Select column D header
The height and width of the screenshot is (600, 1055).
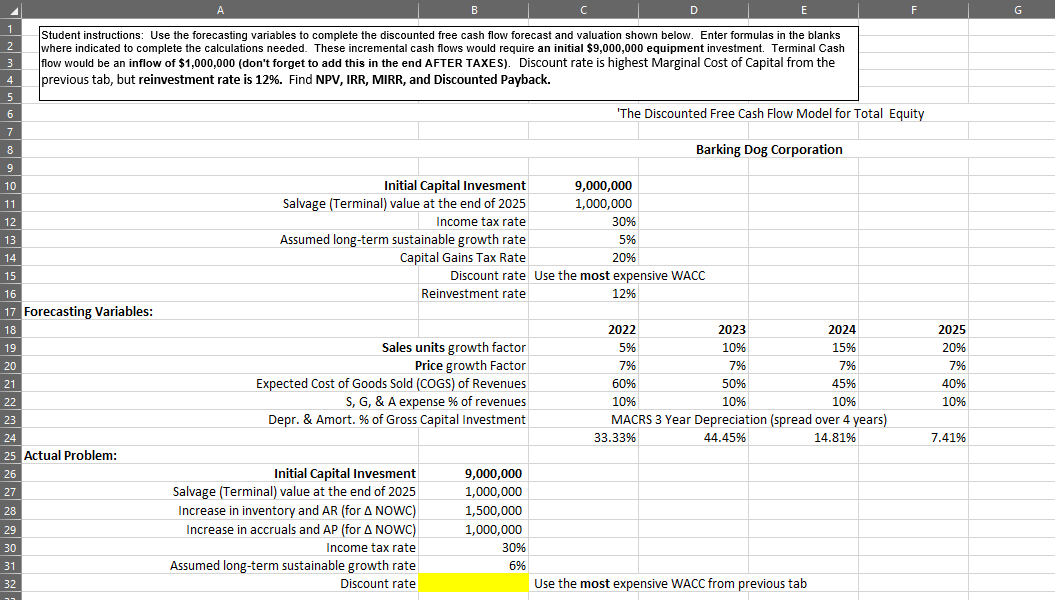694,10
